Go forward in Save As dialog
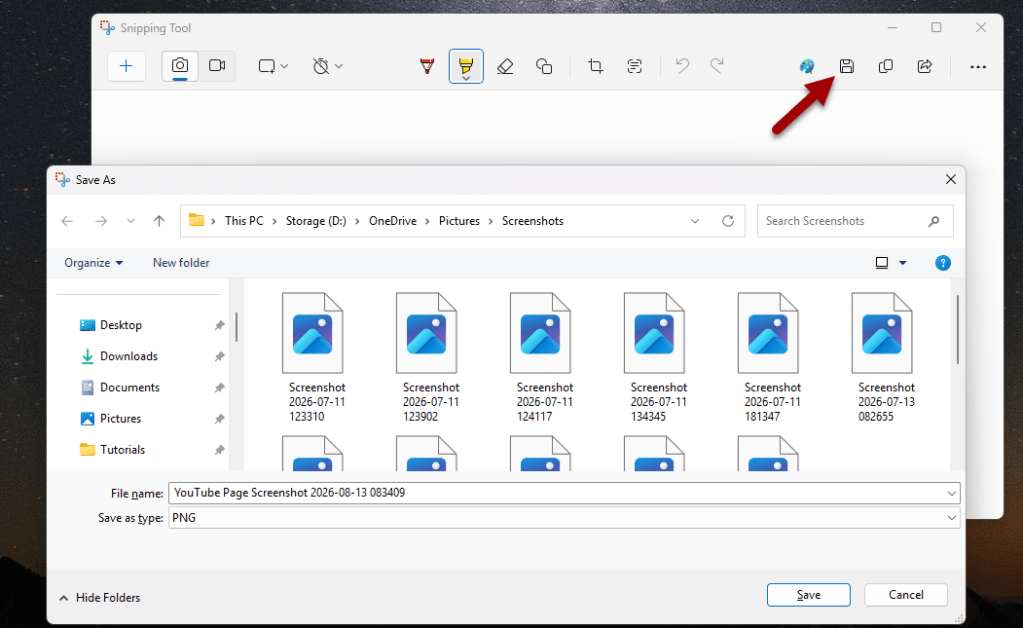This screenshot has width=1023, height=628. click(x=100, y=221)
